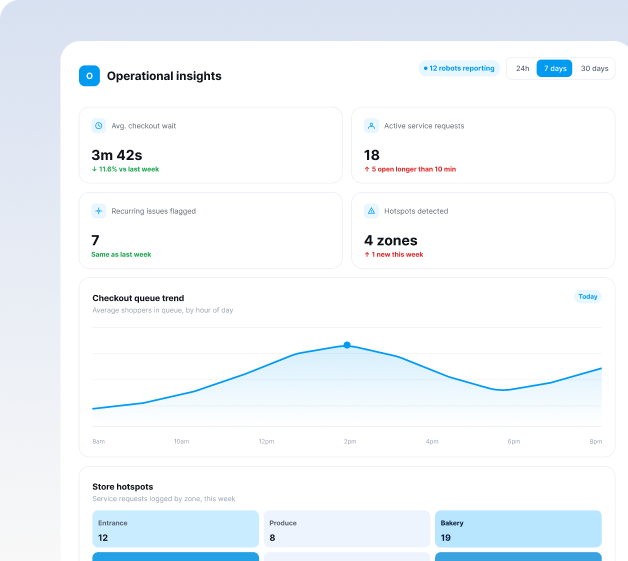Click the 2pm axis label
628x561 pixels.
pyautogui.click(x=350, y=441)
